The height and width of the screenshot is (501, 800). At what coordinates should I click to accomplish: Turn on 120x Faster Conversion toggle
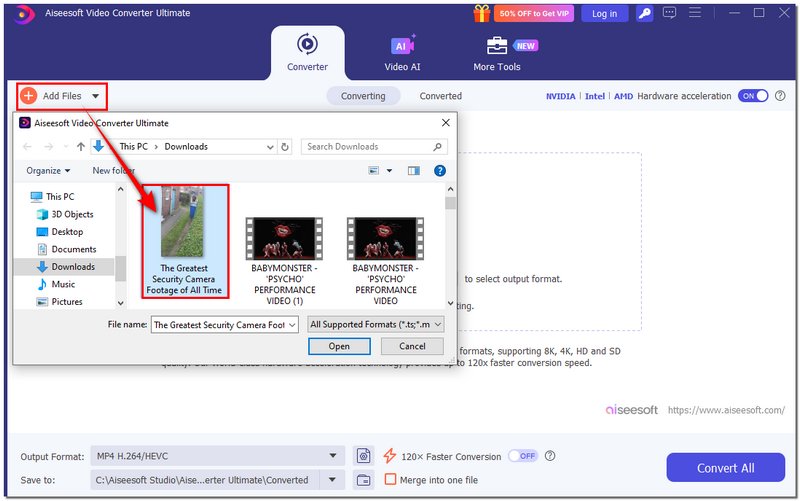522,456
